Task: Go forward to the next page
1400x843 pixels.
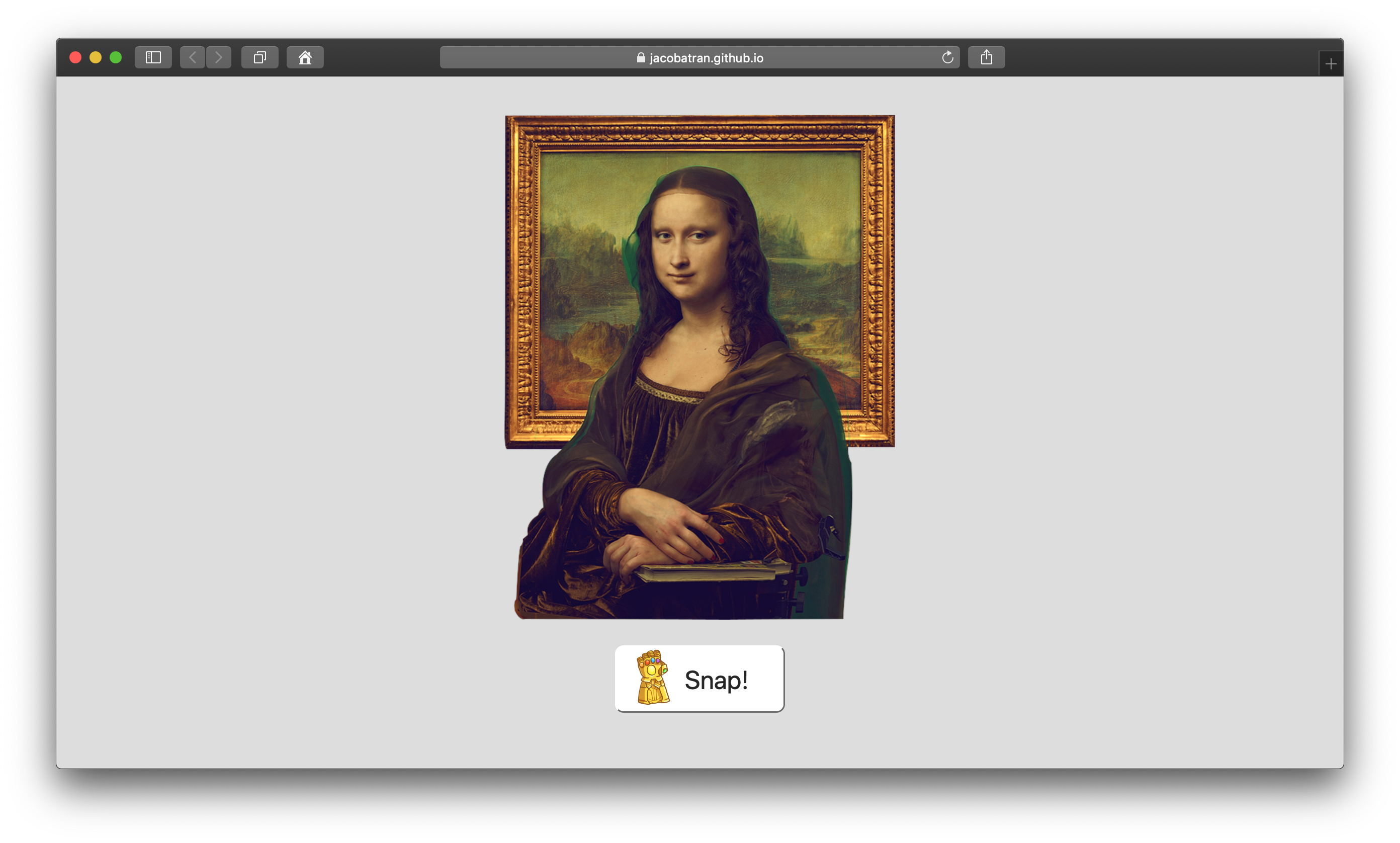Action: point(219,57)
